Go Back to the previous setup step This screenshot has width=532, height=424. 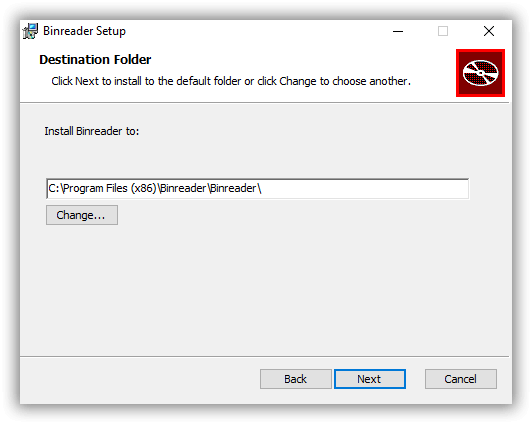[x=296, y=379]
